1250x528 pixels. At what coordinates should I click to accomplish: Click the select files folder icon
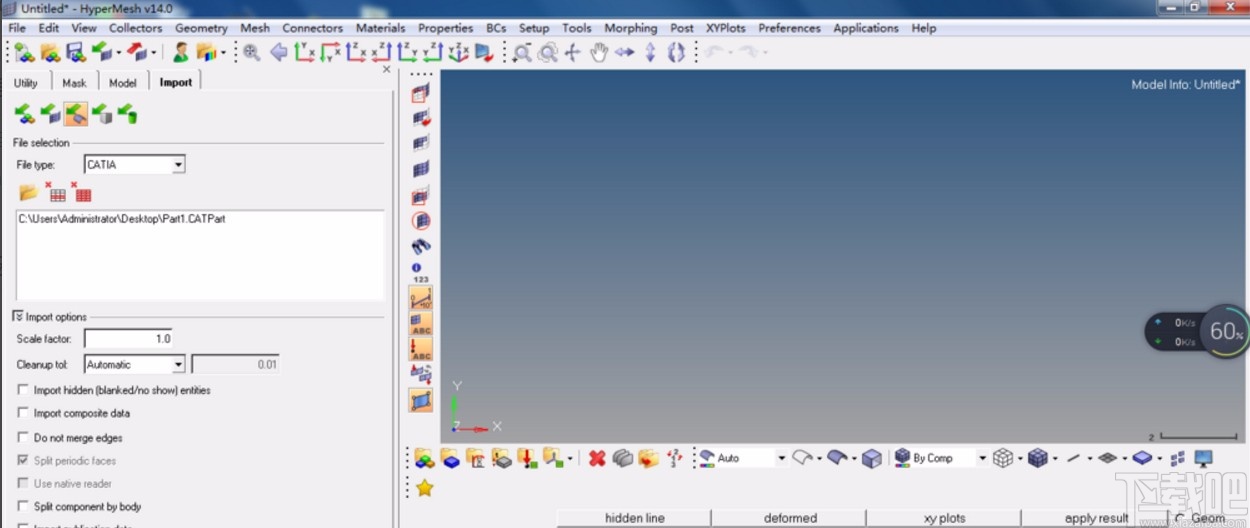click(x=28, y=192)
